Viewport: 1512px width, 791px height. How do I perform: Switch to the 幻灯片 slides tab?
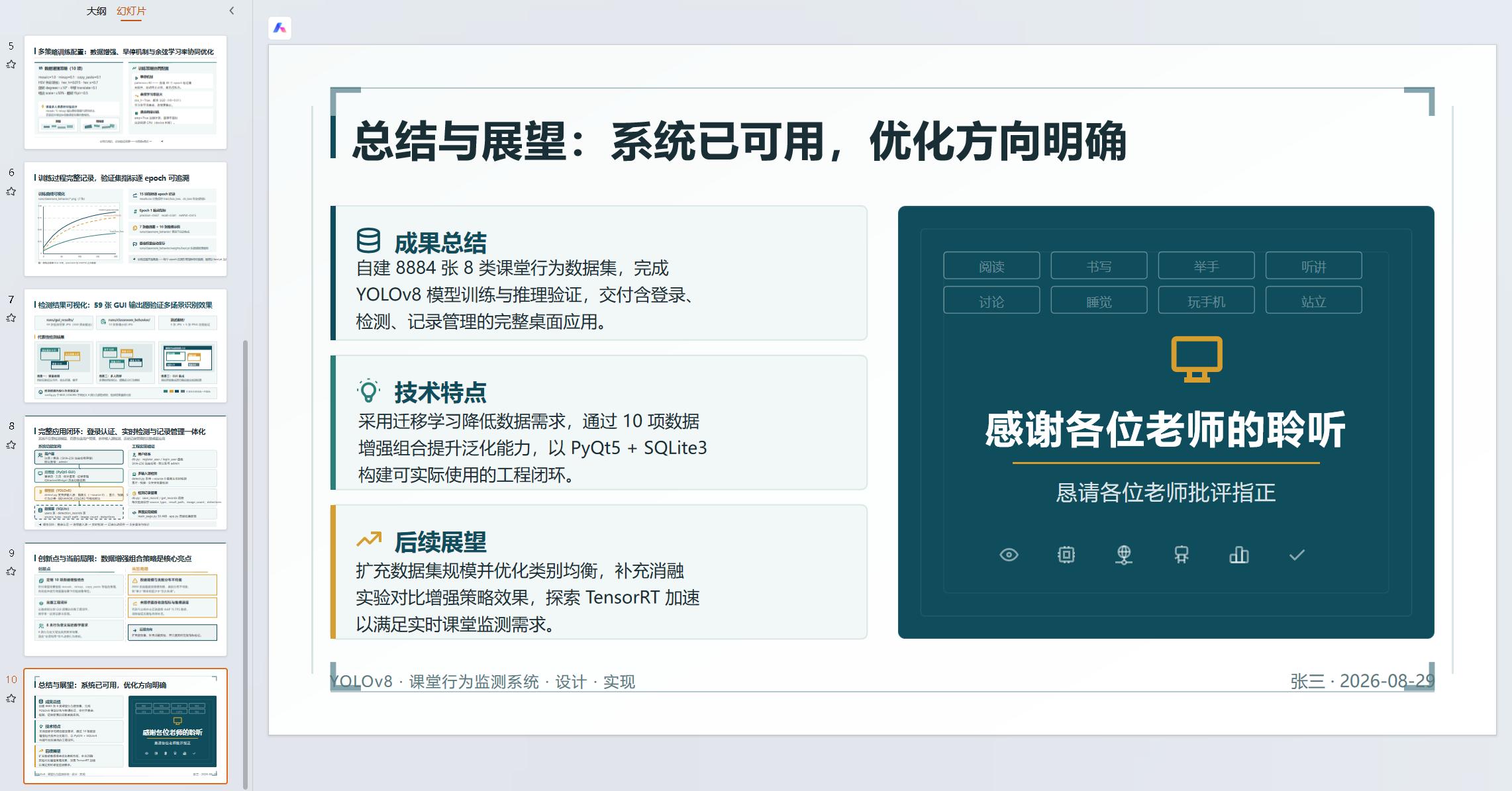[131, 11]
